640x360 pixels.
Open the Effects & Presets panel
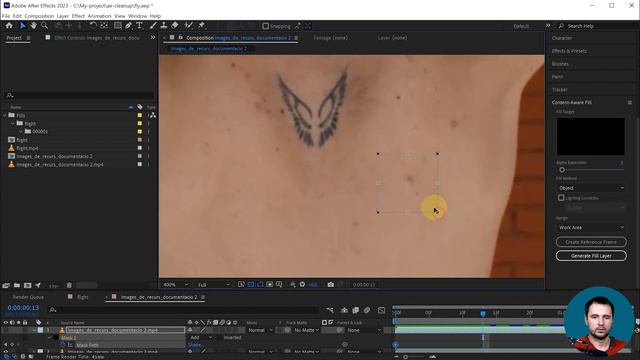click(x=569, y=51)
